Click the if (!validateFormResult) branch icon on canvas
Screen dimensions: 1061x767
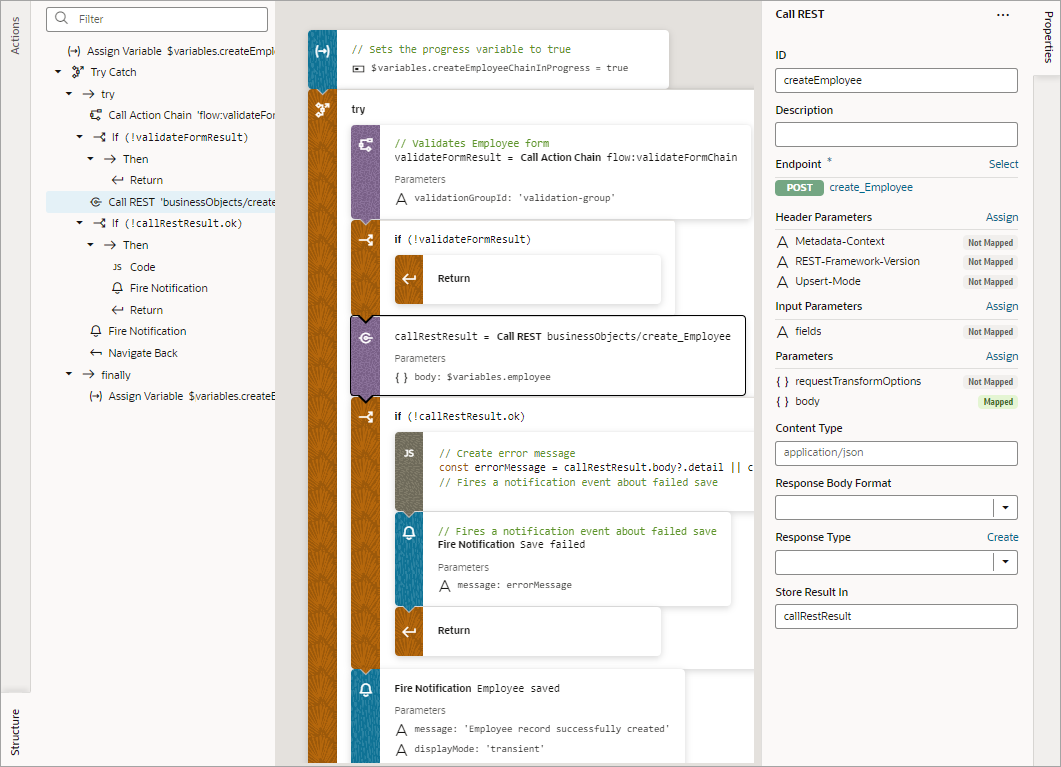tap(365, 239)
